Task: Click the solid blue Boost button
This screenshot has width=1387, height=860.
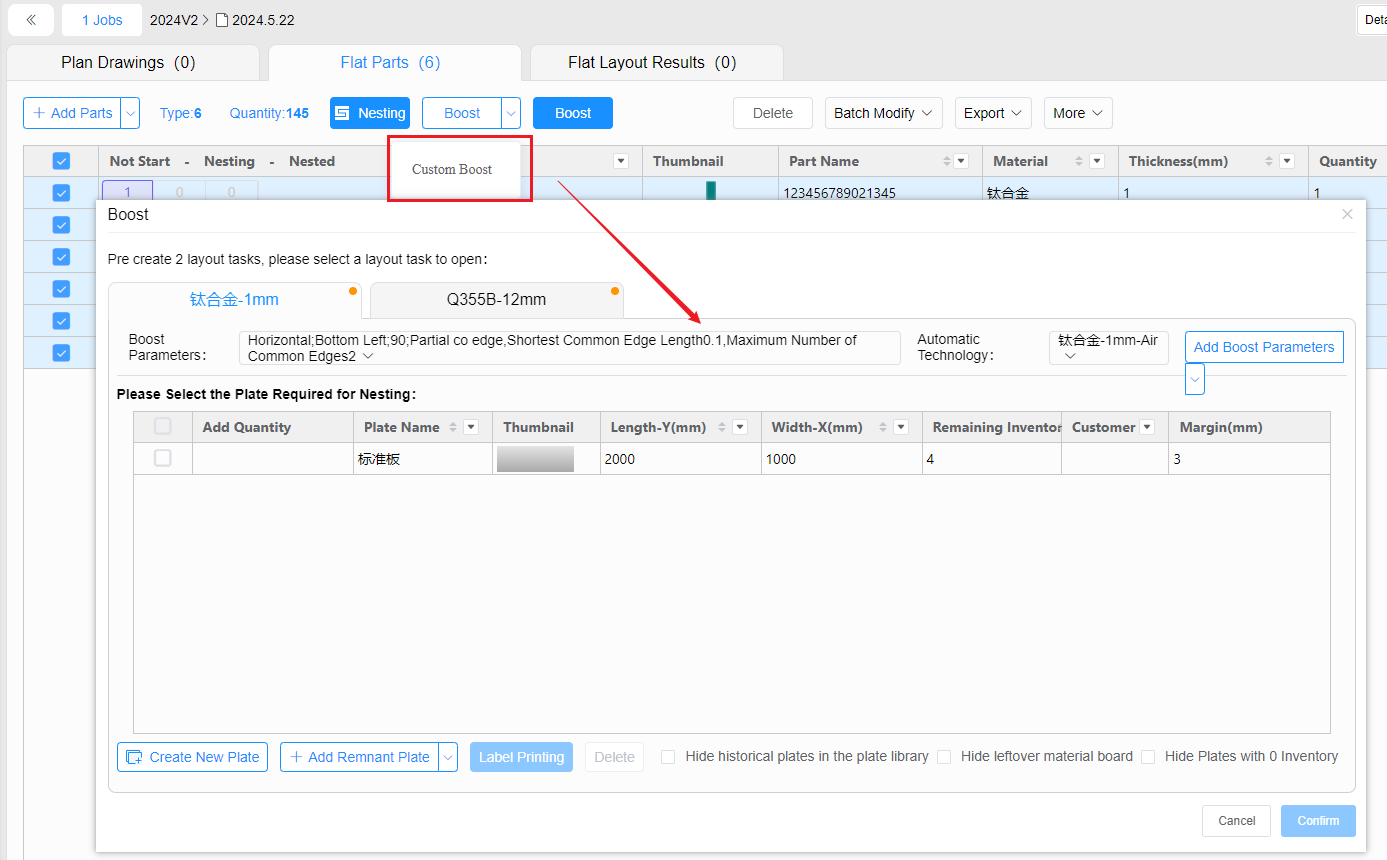Action: [x=573, y=113]
